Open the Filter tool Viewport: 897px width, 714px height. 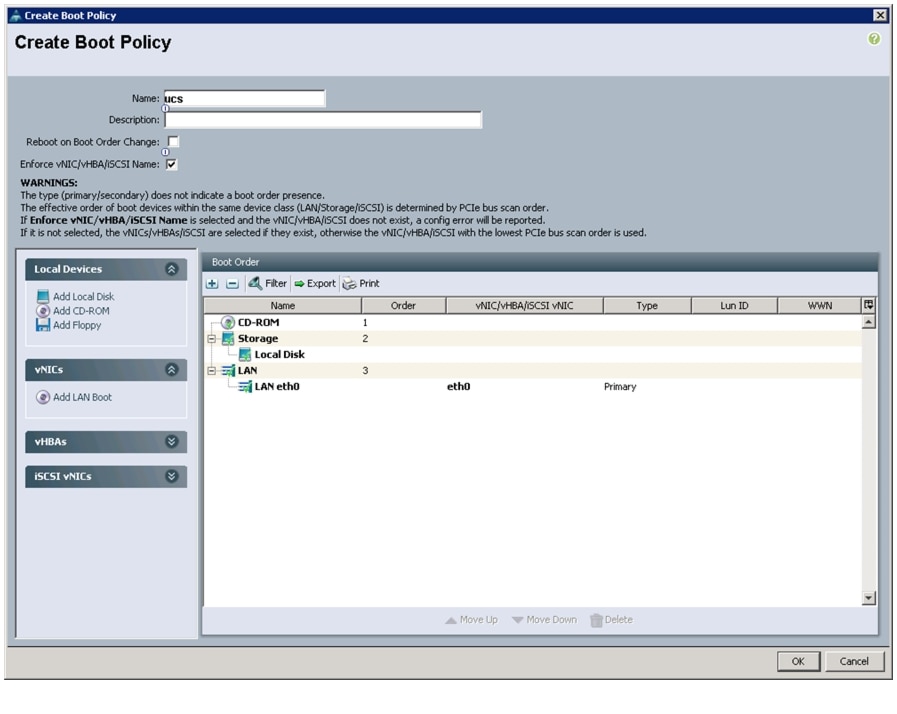pos(267,283)
